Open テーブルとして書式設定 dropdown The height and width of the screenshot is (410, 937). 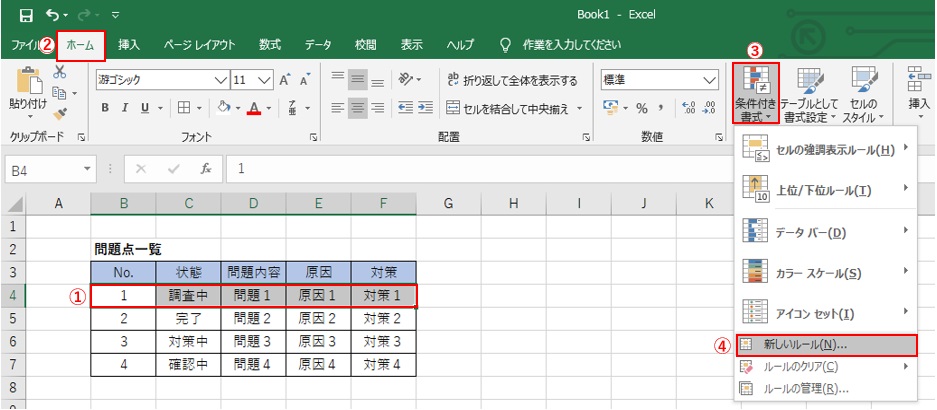coord(810,93)
